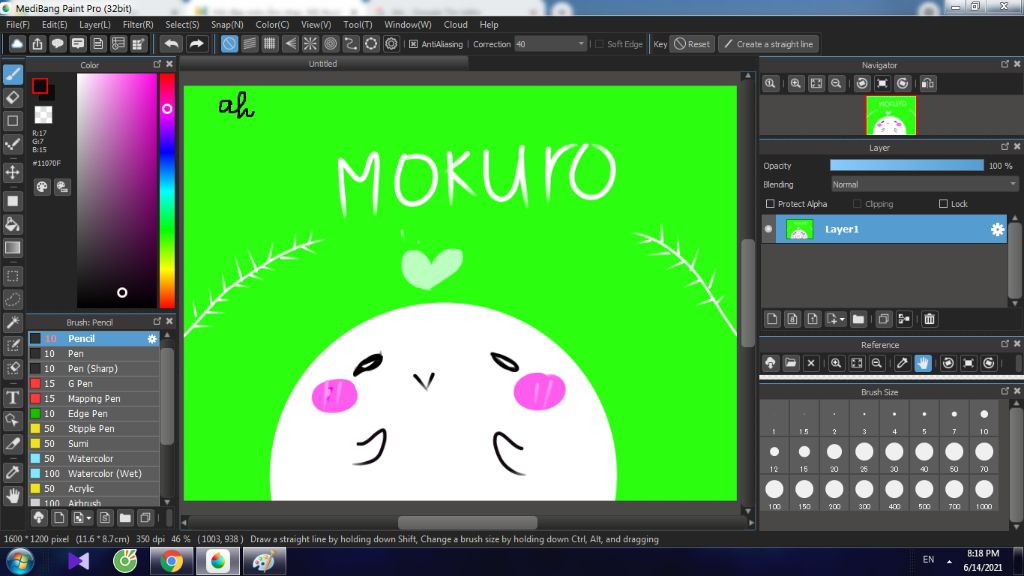The image size is (1024, 576).
Task: Open Layer1 settings gear
Action: [997, 229]
